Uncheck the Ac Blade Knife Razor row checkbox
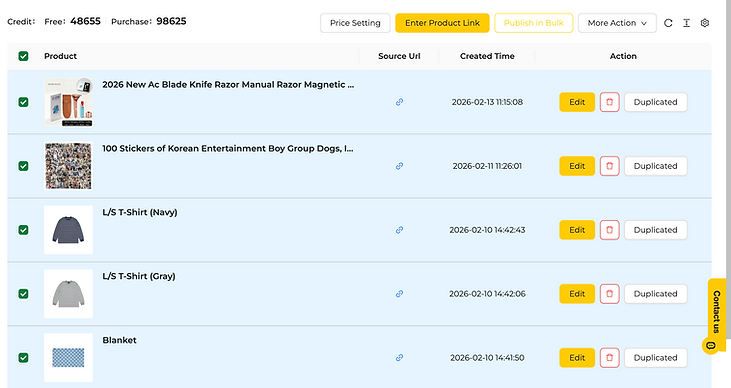731x388 pixels. coord(23,102)
